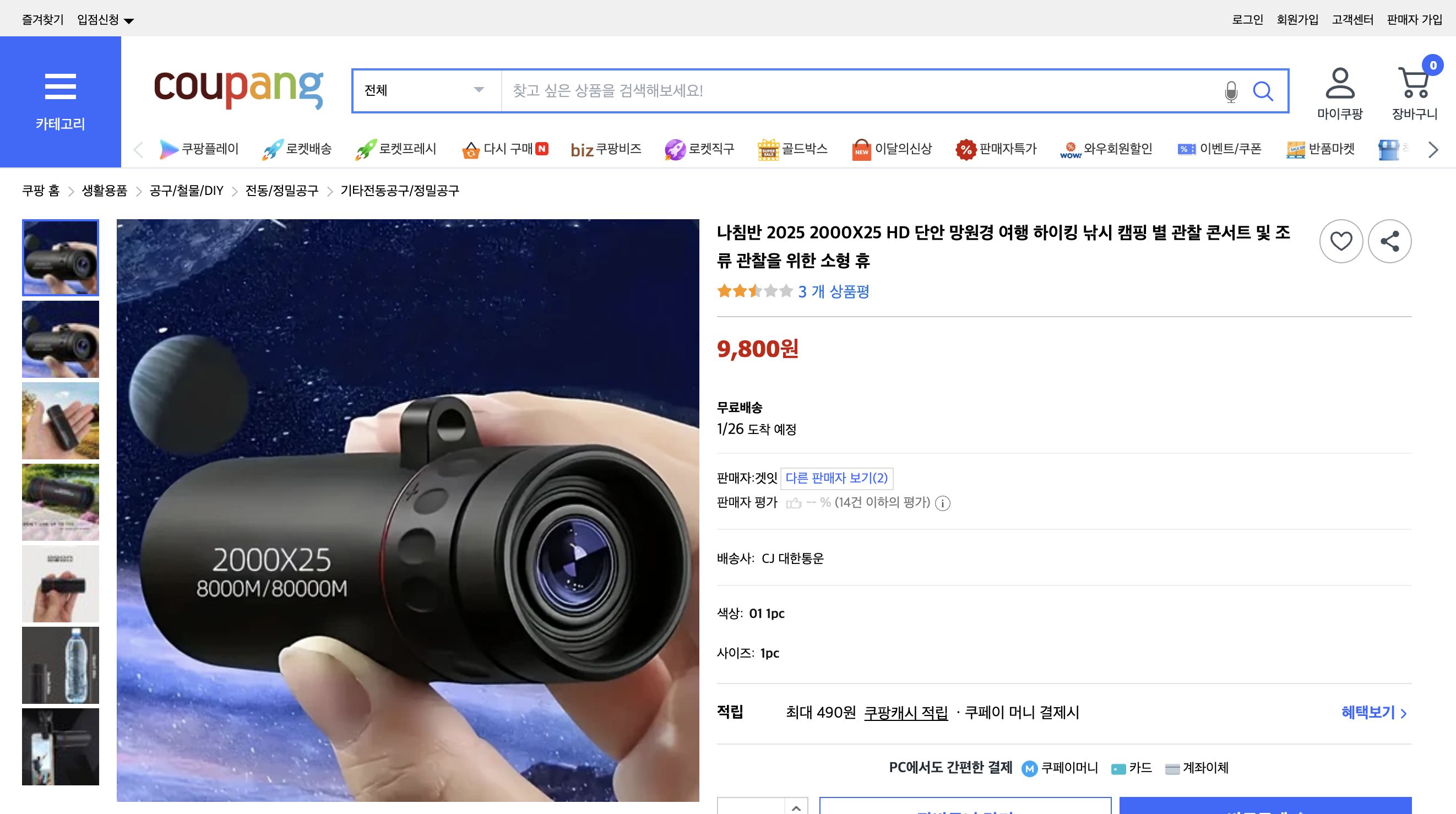Click the search magnifier icon

[1264, 90]
